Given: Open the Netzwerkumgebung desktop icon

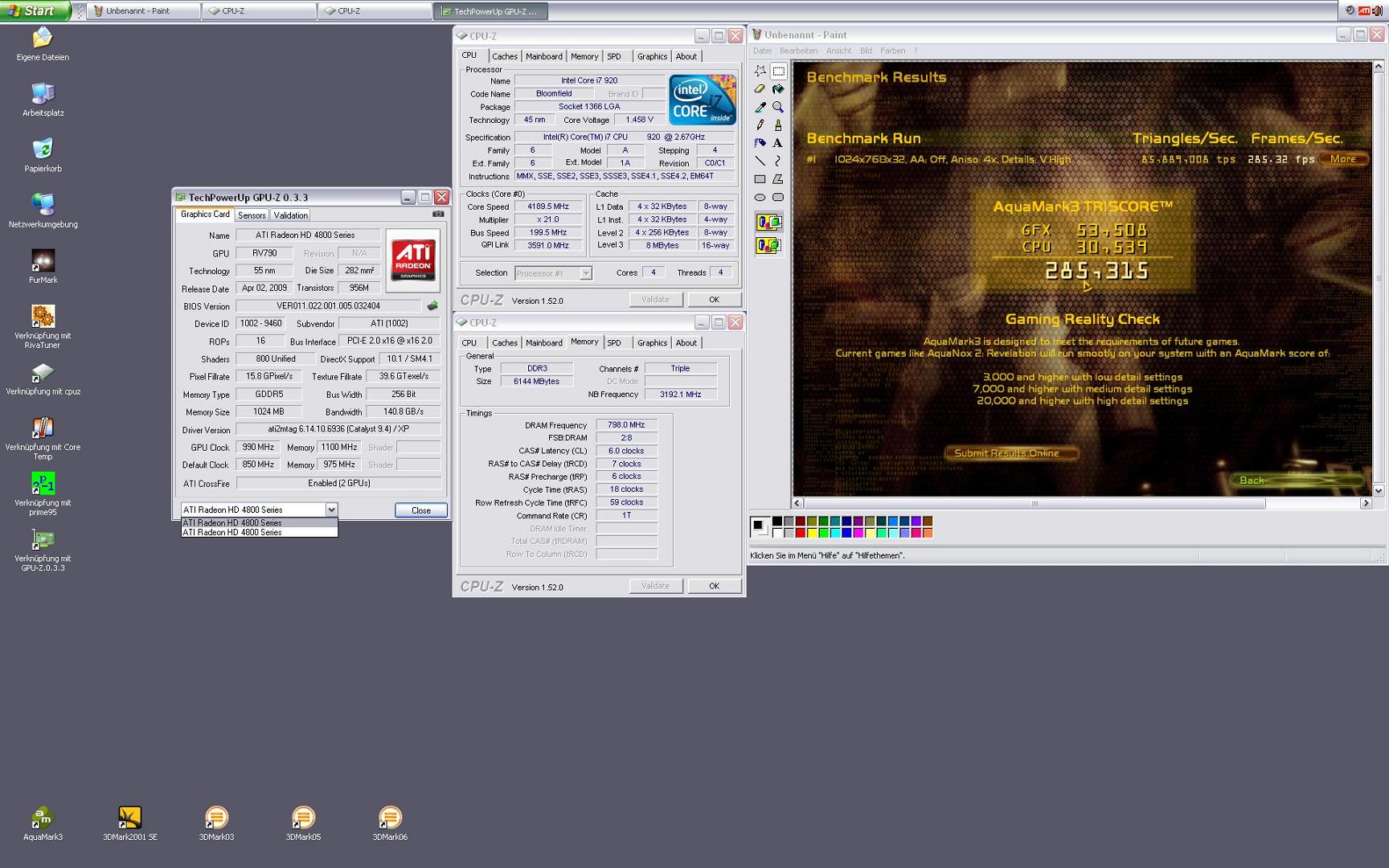Looking at the screenshot, I should pos(43,211).
